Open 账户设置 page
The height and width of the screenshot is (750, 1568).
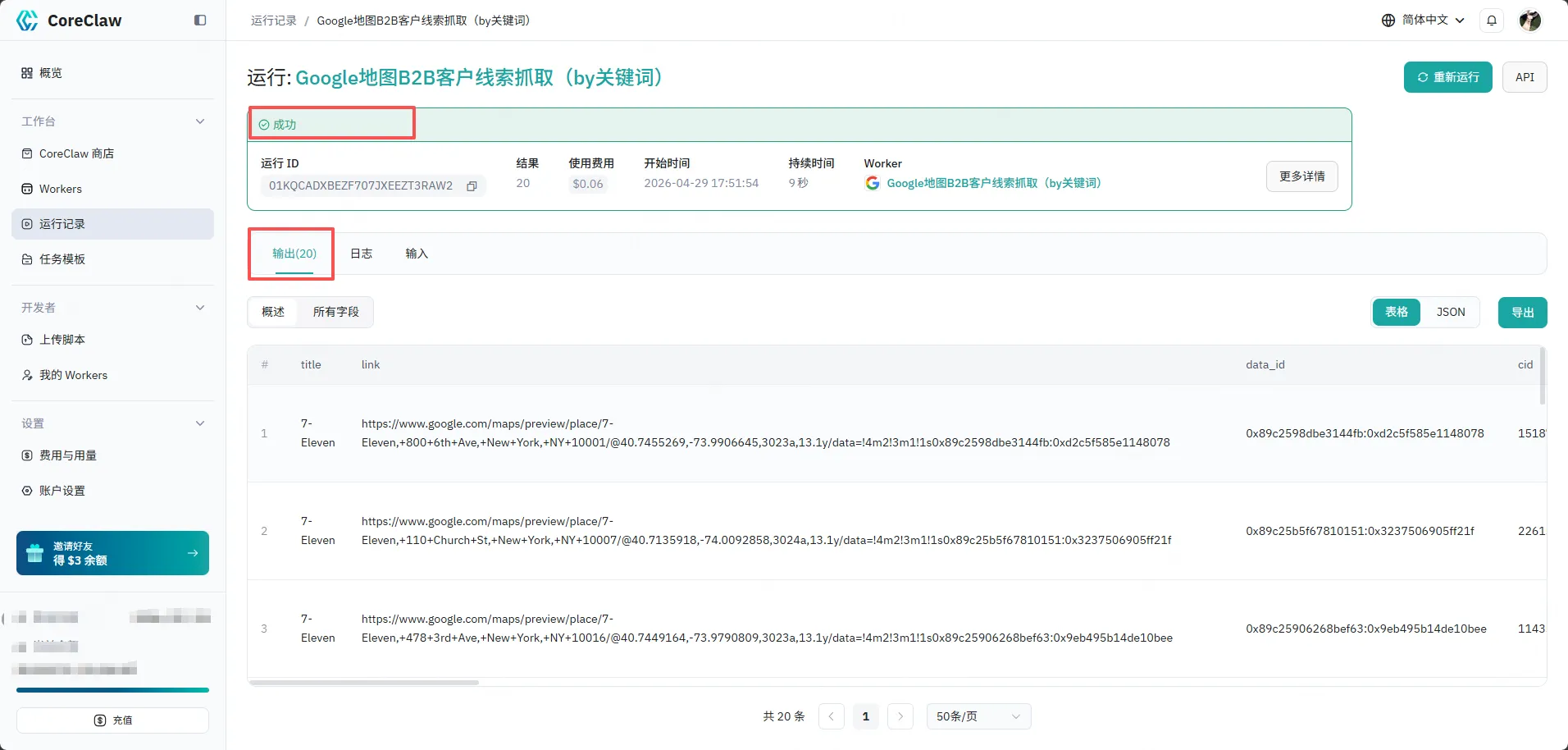point(112,491)
